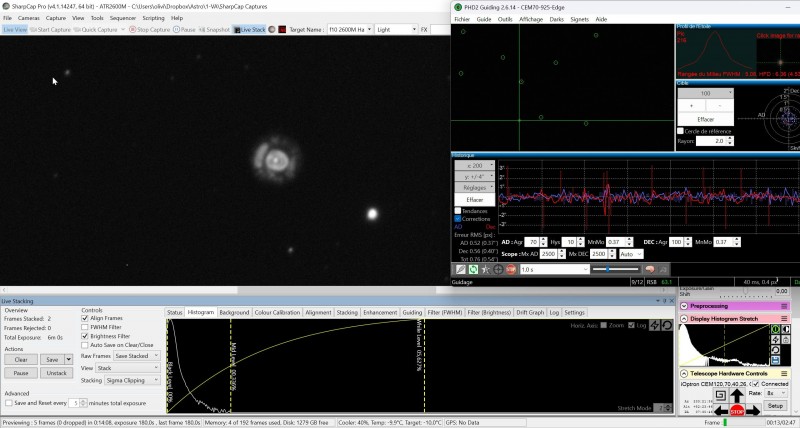
Task: Toggle Save and Reset every checkbox
Action: pyautogui.click(x=9, y=403)
